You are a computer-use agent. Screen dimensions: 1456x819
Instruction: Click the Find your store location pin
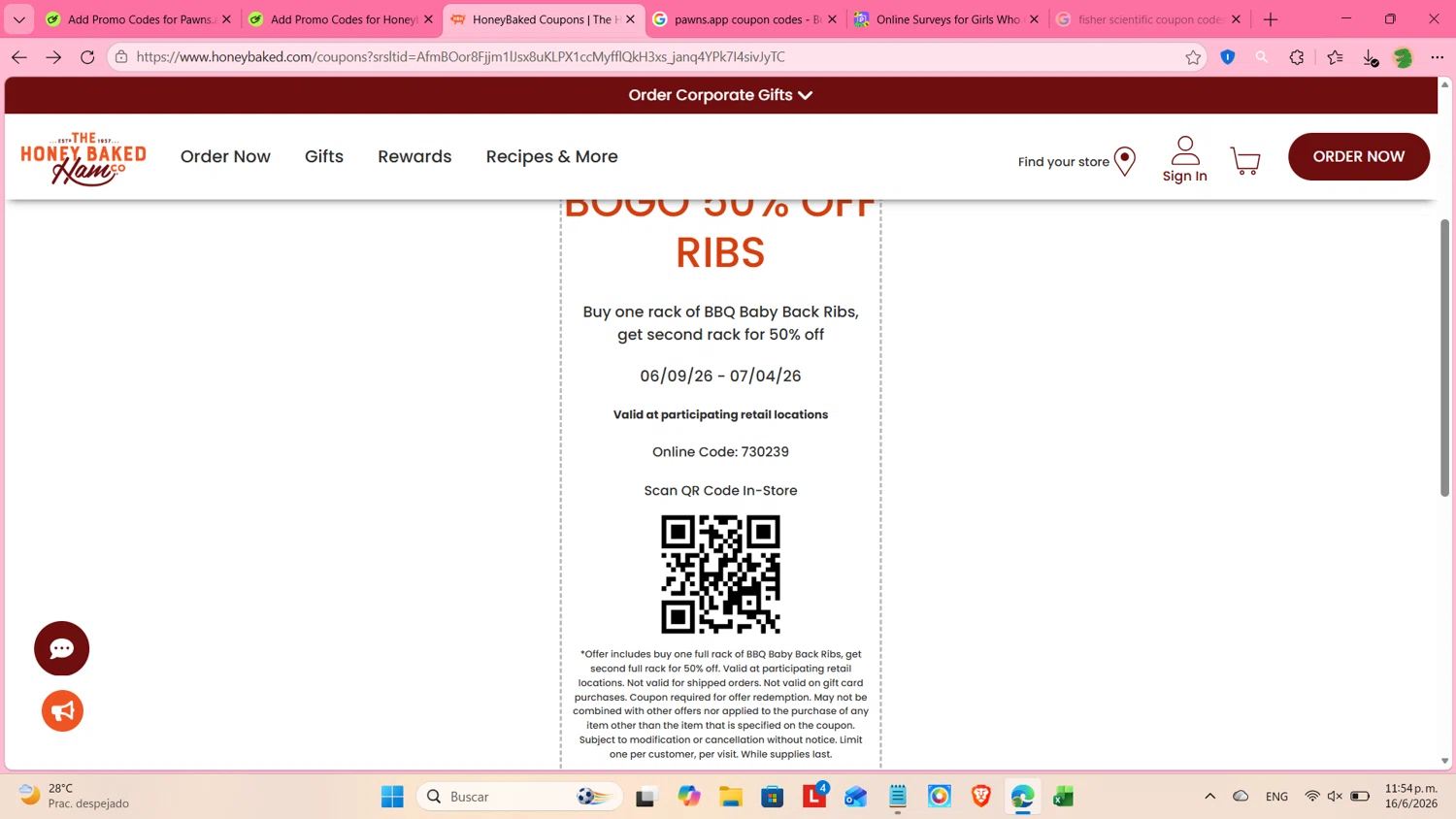1125,161
